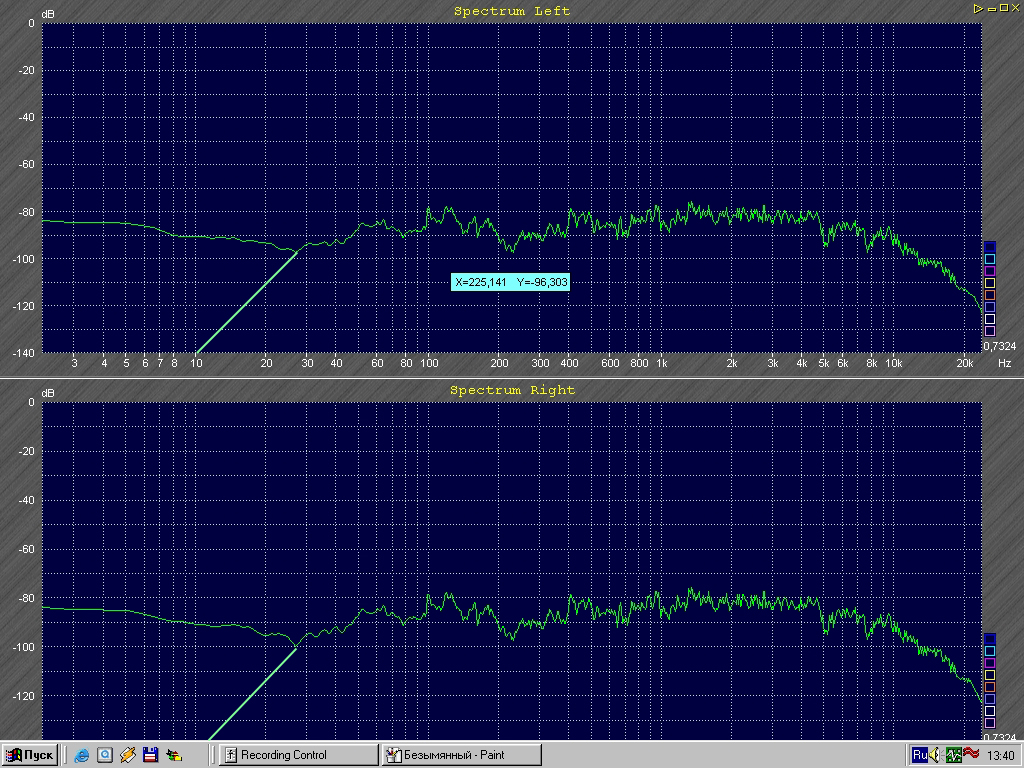Switch to Безымянный - Paint taskbar window
The height and width of the screenshot is (768, 1024).
click(461, 755)
